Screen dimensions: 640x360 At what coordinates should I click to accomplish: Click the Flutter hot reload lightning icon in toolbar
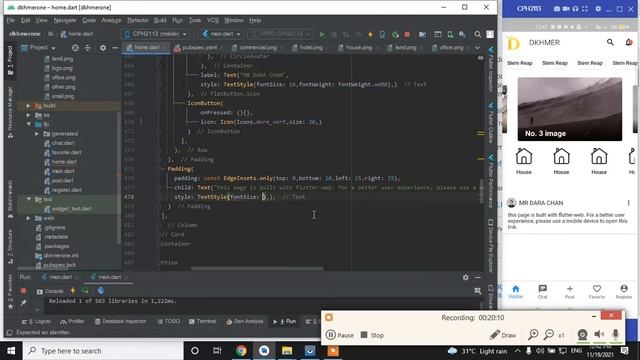370,34
